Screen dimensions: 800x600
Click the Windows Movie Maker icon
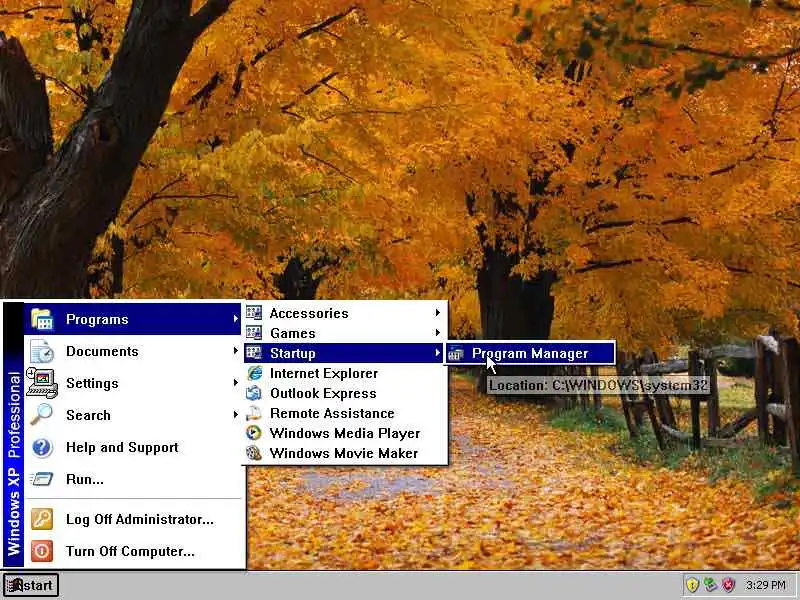(254, 453)
